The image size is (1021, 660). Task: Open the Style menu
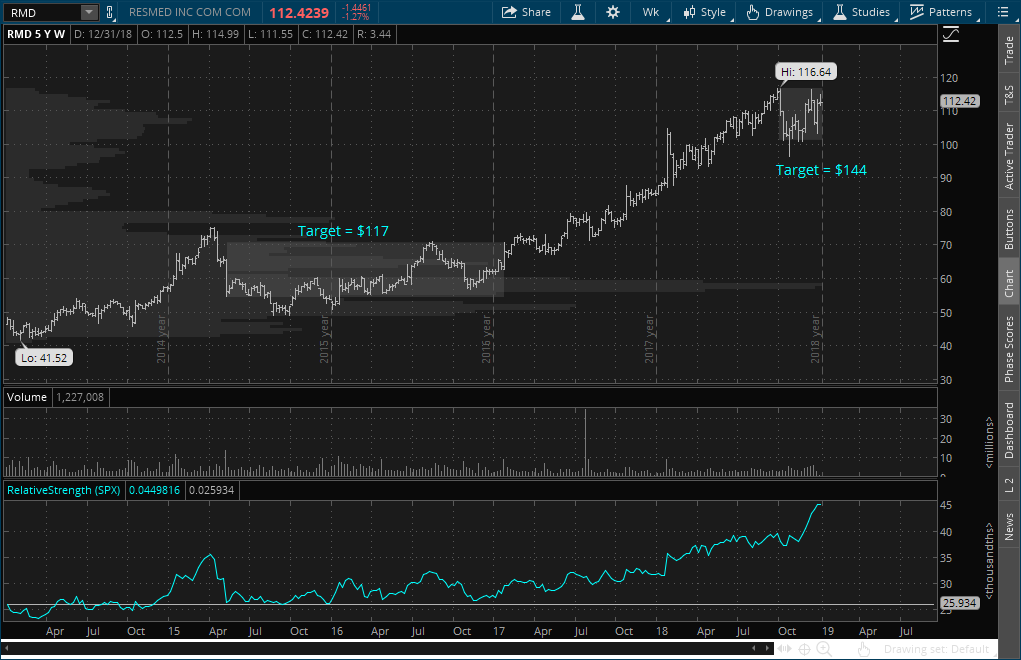(x=705, y=12)
